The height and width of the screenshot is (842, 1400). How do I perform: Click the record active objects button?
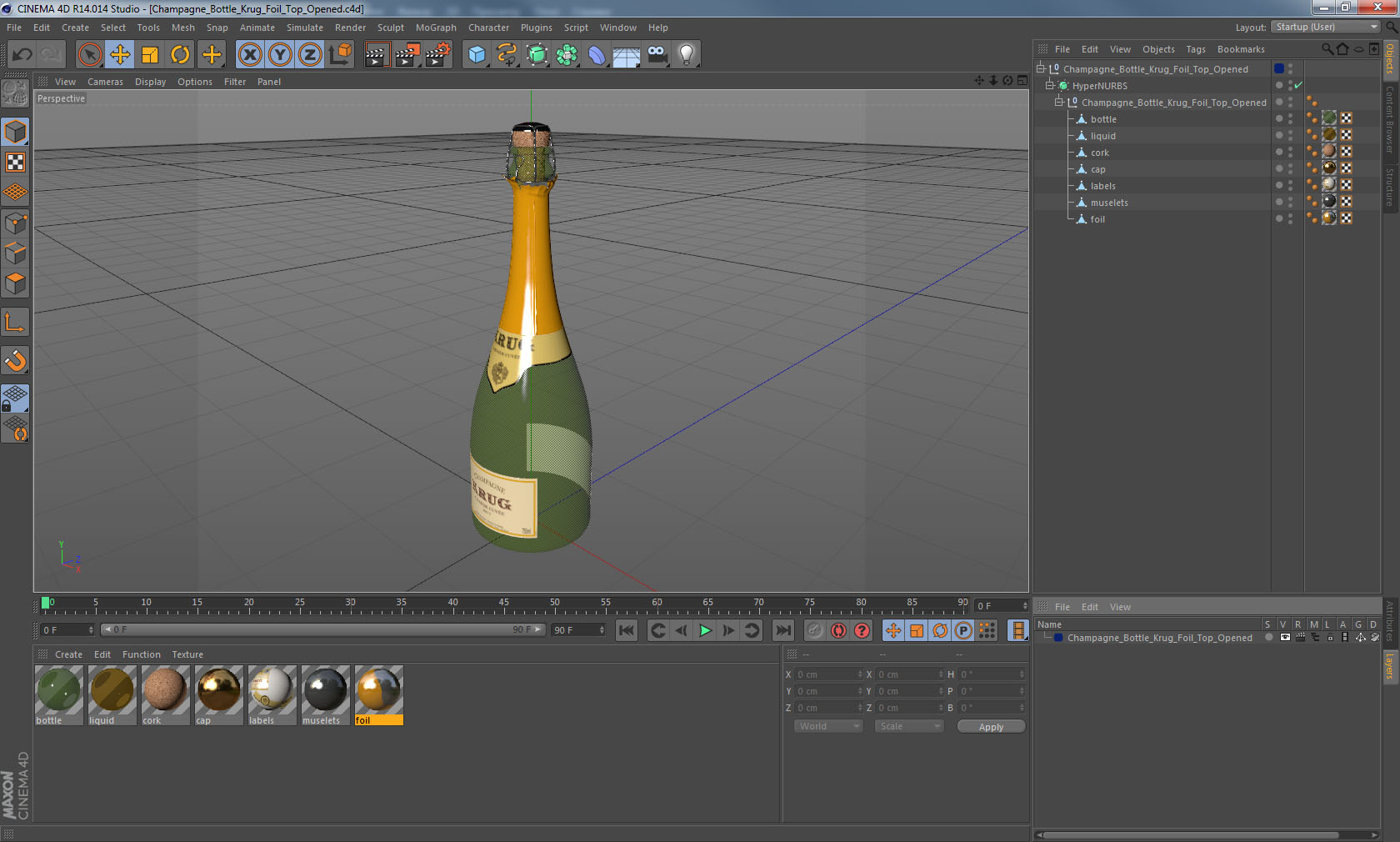815,630
